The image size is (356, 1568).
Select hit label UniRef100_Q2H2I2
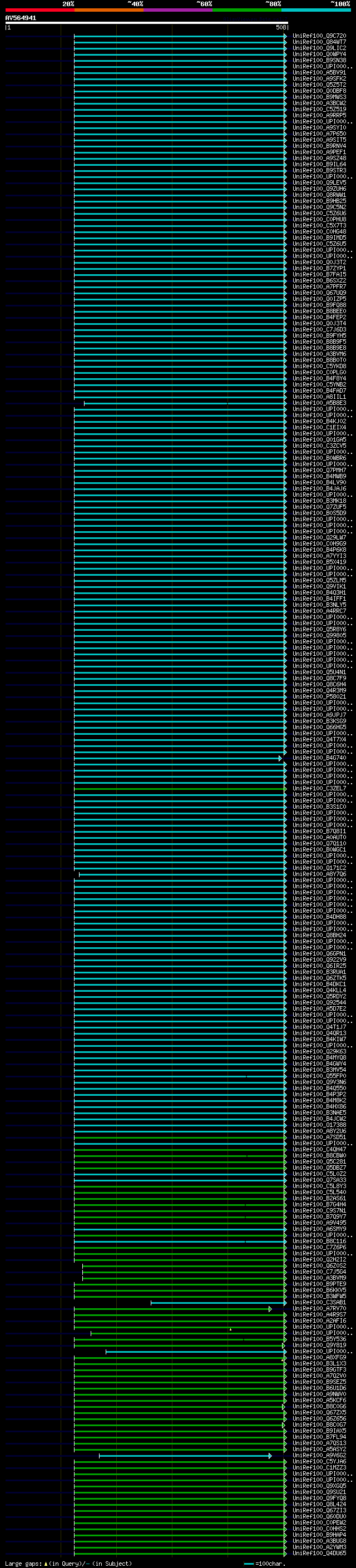(319, 1259)
